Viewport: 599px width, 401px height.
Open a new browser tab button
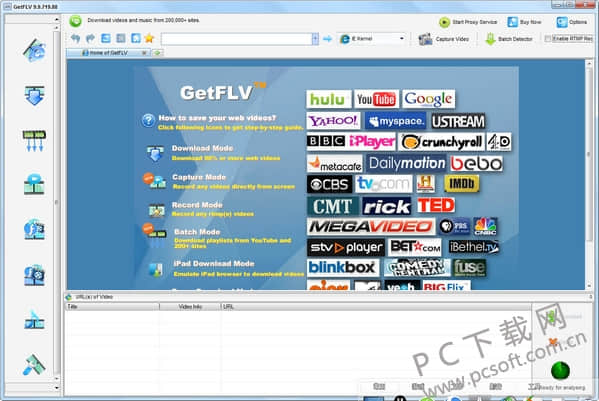[157, 53]
